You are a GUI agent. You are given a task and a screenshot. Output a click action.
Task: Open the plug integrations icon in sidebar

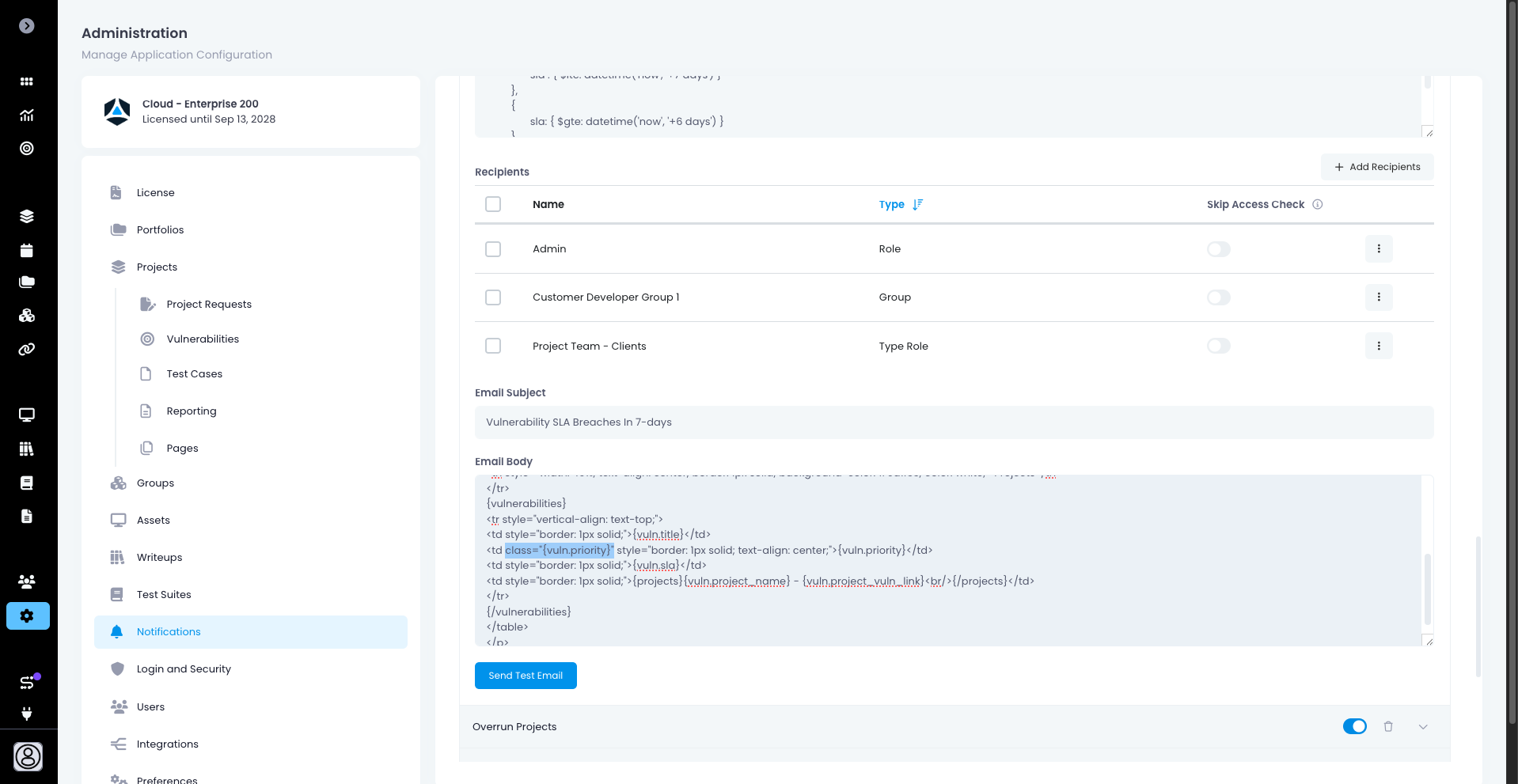coord(27,714)
